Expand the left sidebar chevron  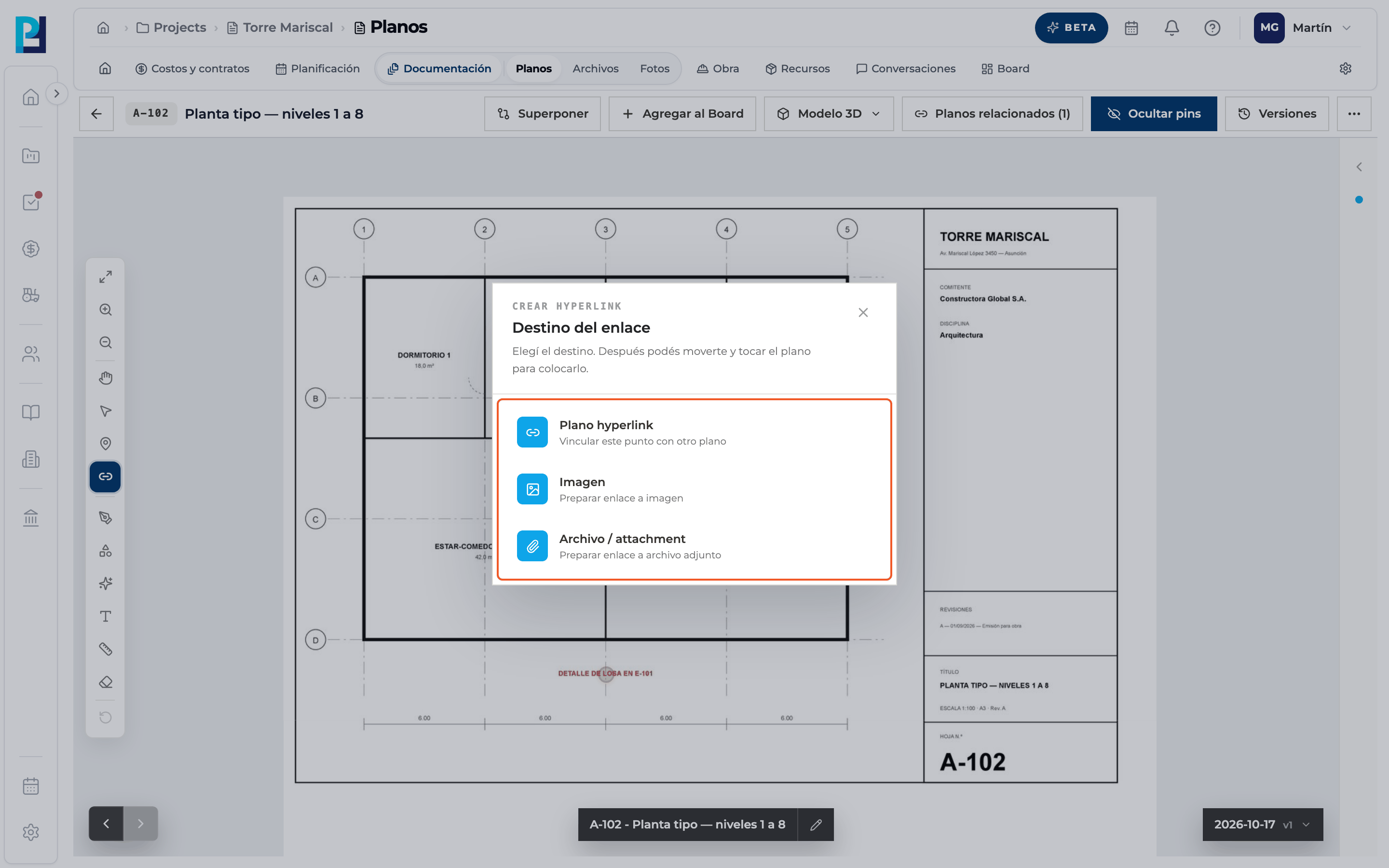[56, 94]
